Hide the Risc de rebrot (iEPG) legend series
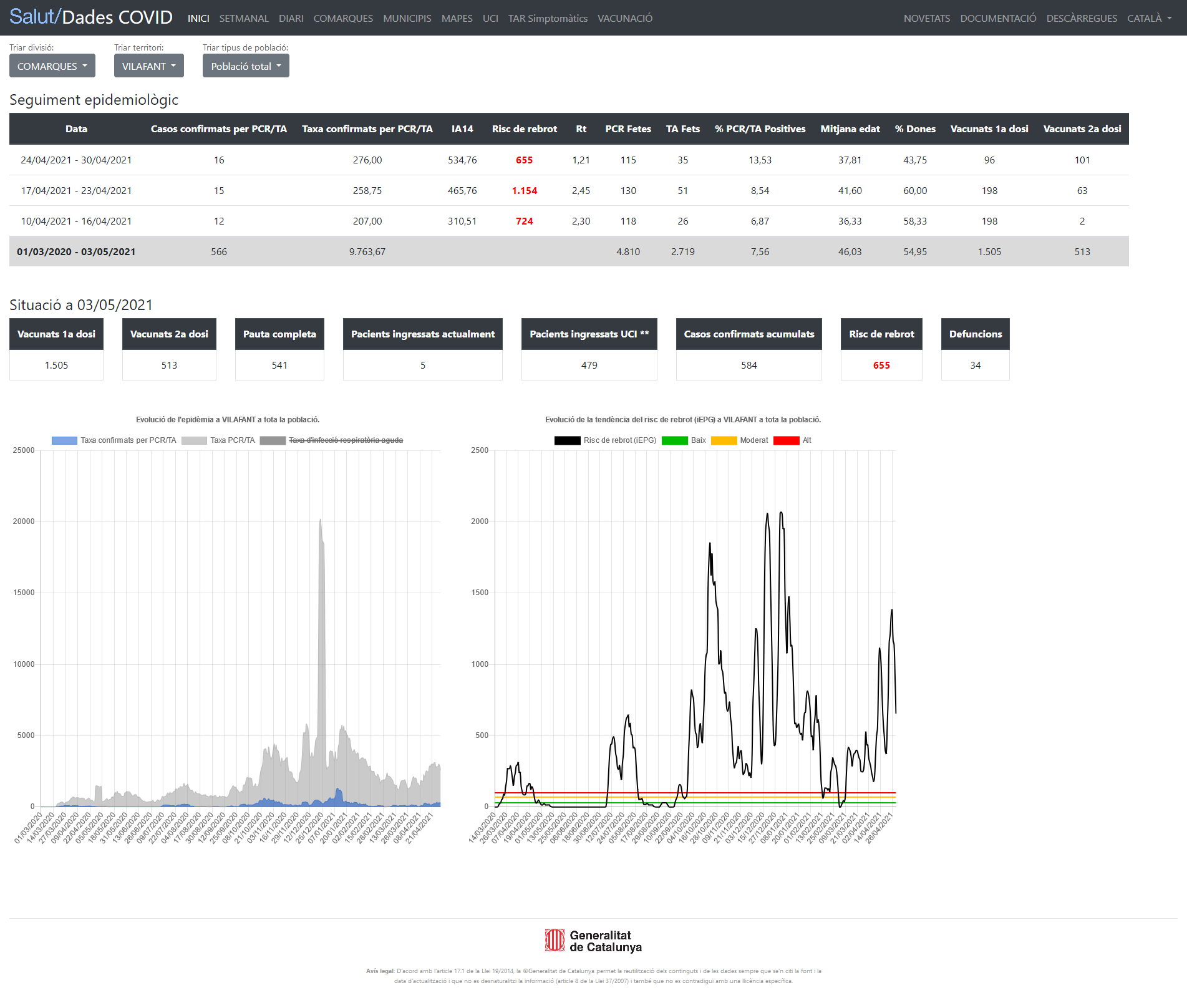 pos(606,440)
